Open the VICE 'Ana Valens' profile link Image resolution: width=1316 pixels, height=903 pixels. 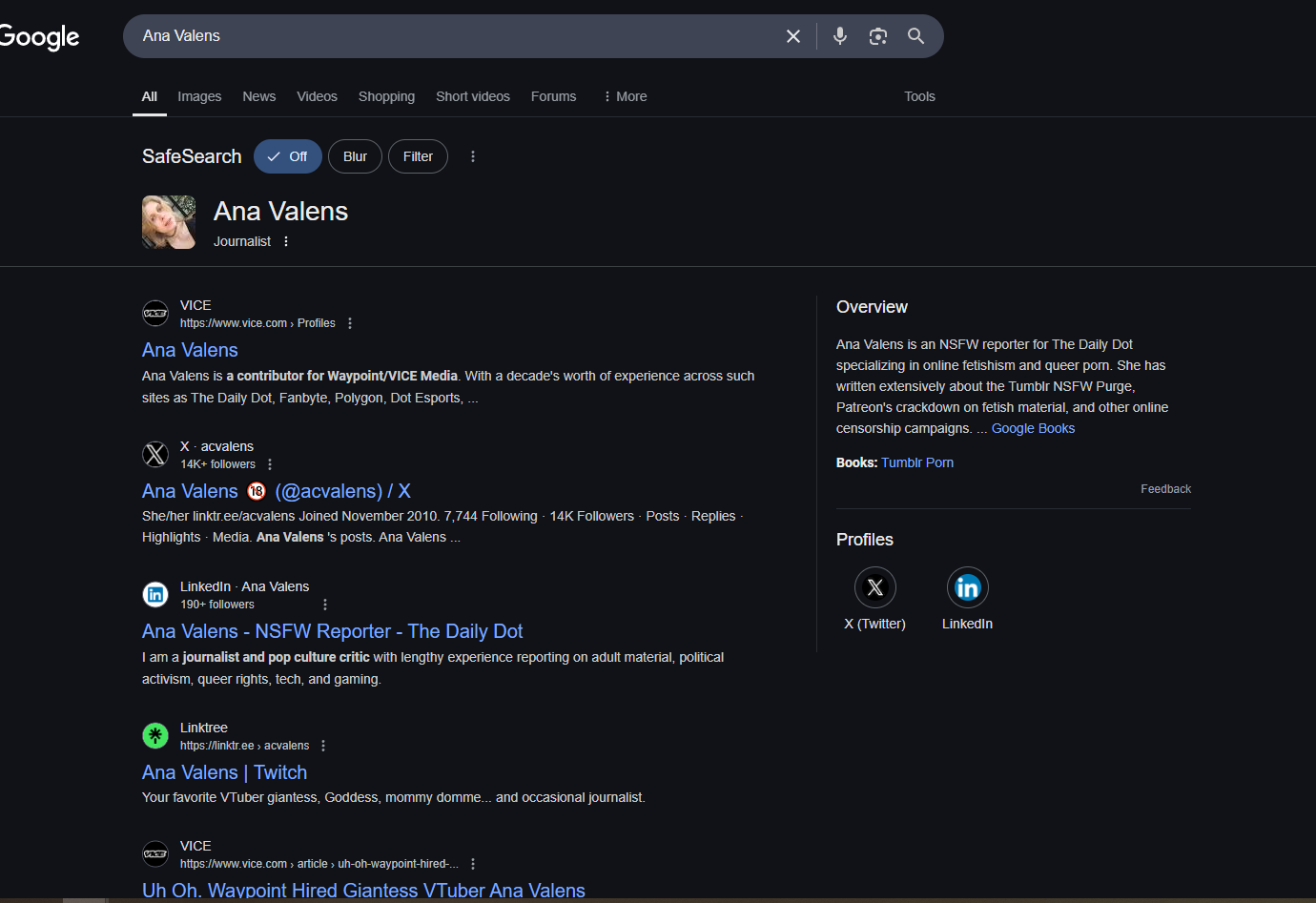click(x=190, y=350)
